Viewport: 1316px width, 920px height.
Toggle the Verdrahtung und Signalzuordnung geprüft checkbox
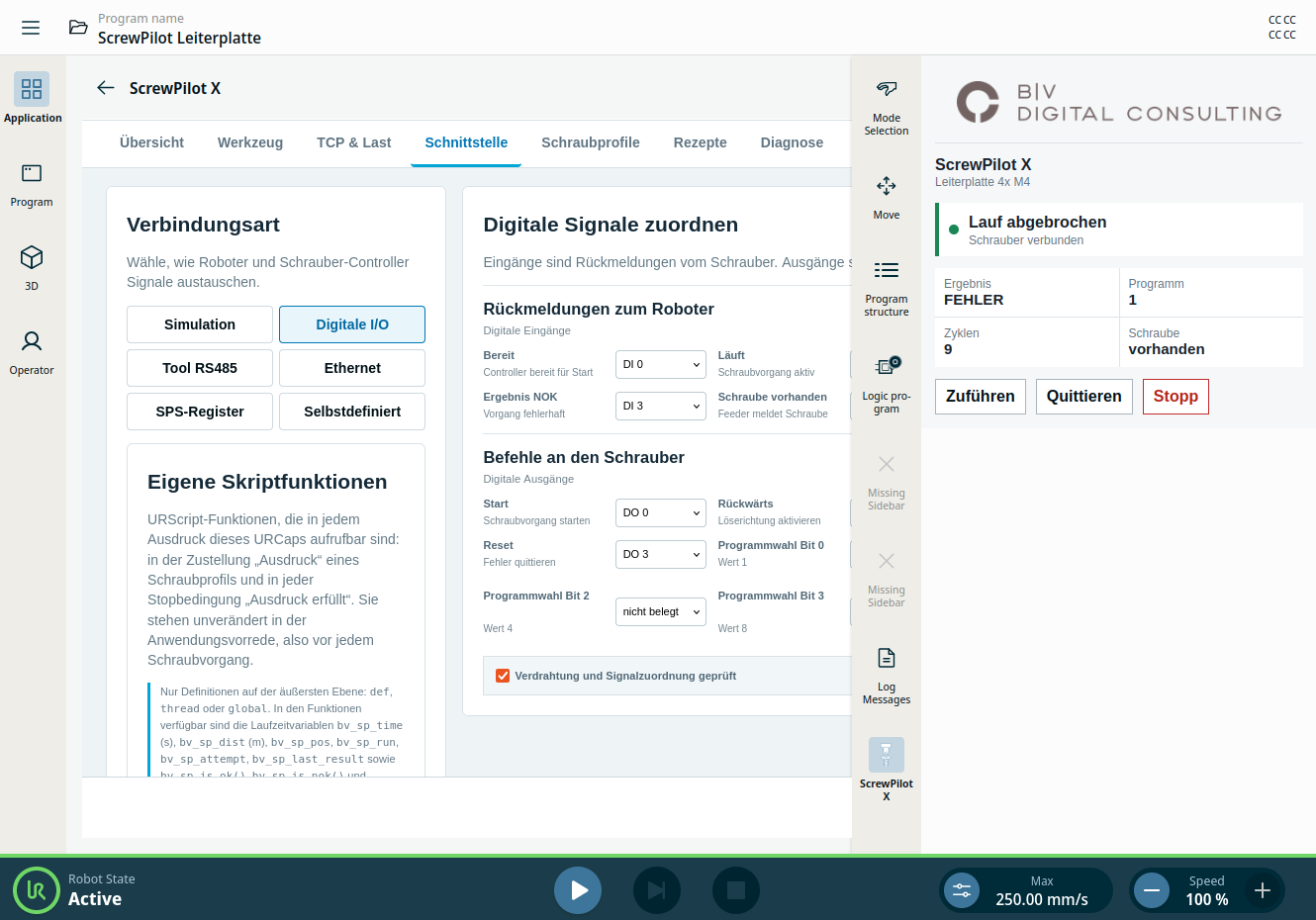point(503,676)
